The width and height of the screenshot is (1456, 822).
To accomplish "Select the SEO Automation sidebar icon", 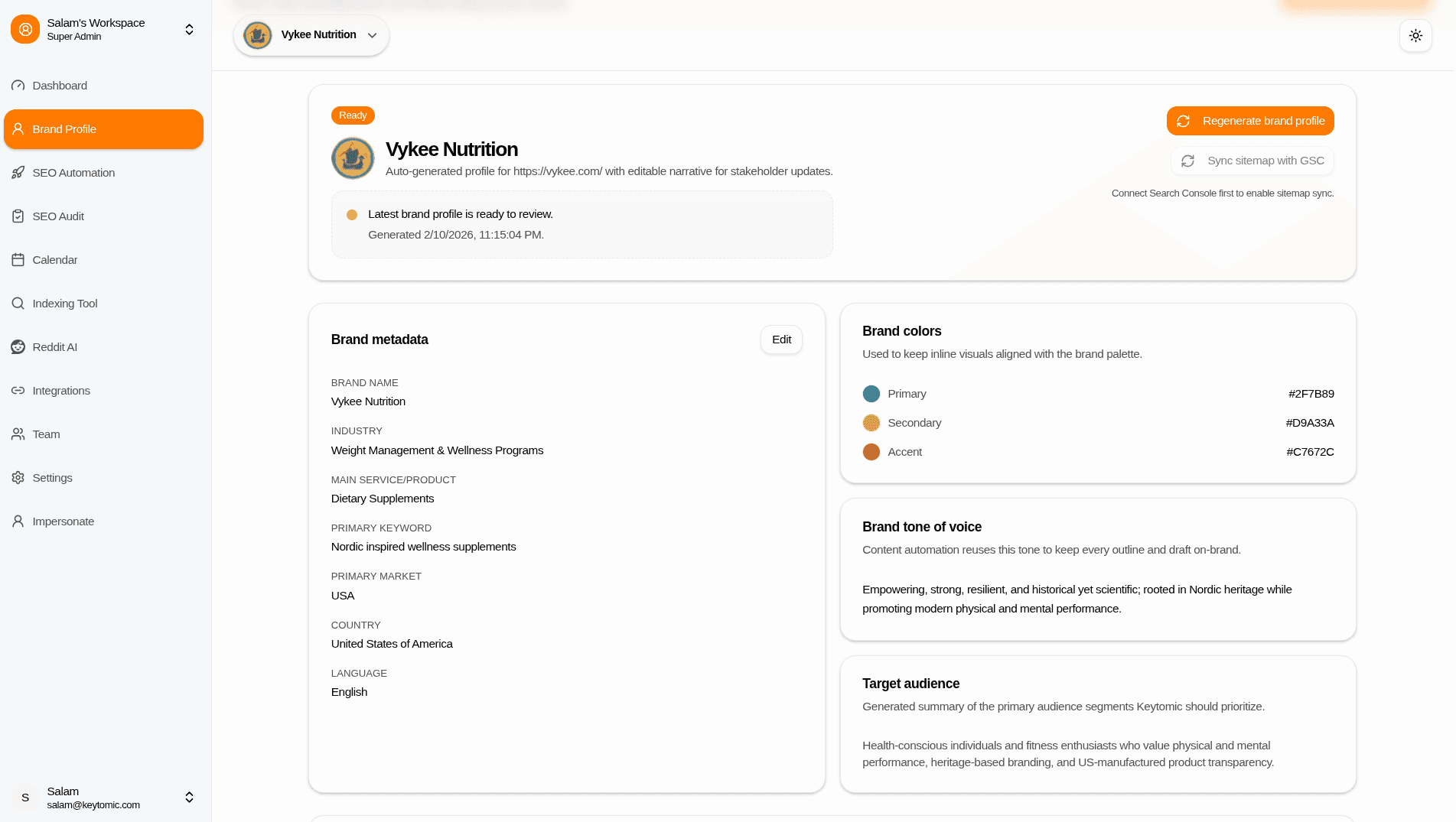I will coord(18,172).
